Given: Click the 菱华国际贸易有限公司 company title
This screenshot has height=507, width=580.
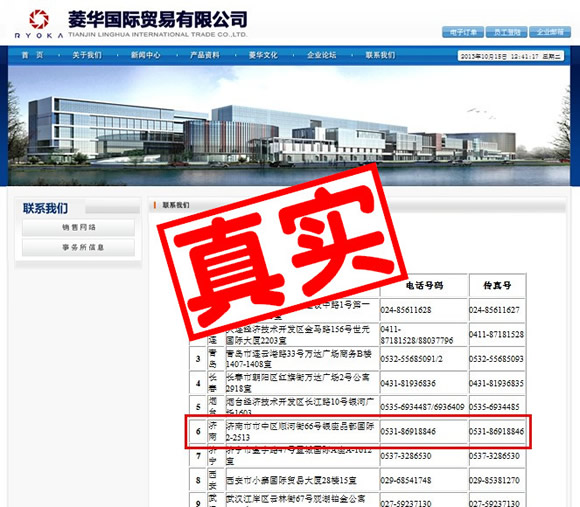Looking at the screenshot, I should [158, 20].
